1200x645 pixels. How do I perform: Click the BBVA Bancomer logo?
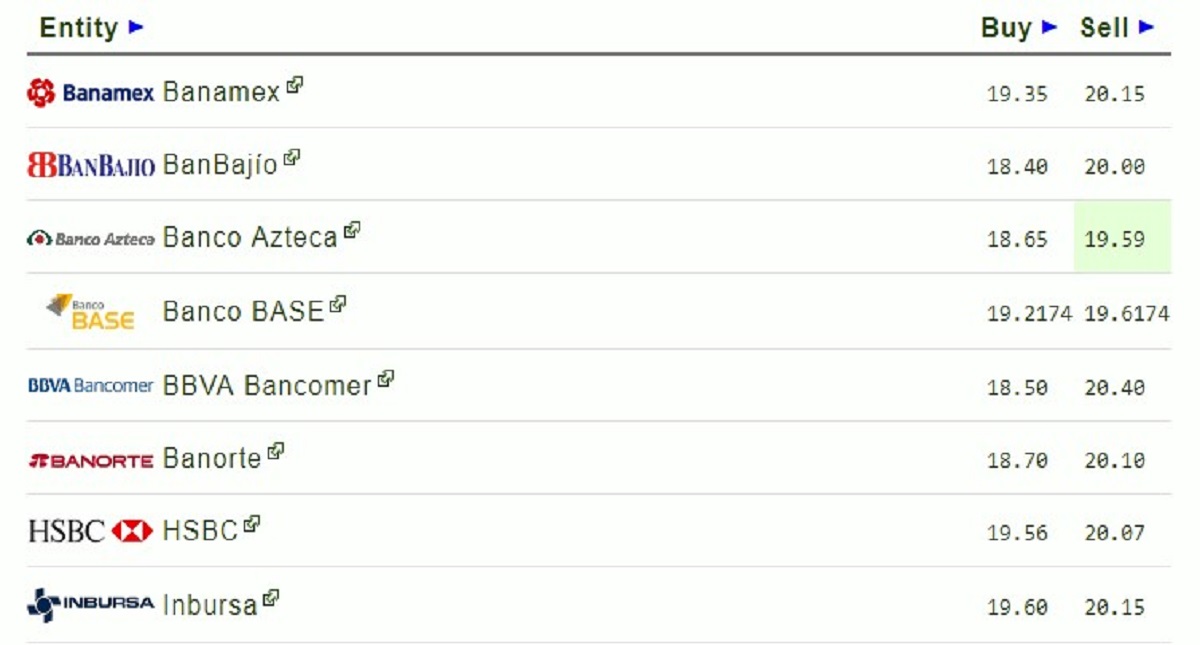90,385
